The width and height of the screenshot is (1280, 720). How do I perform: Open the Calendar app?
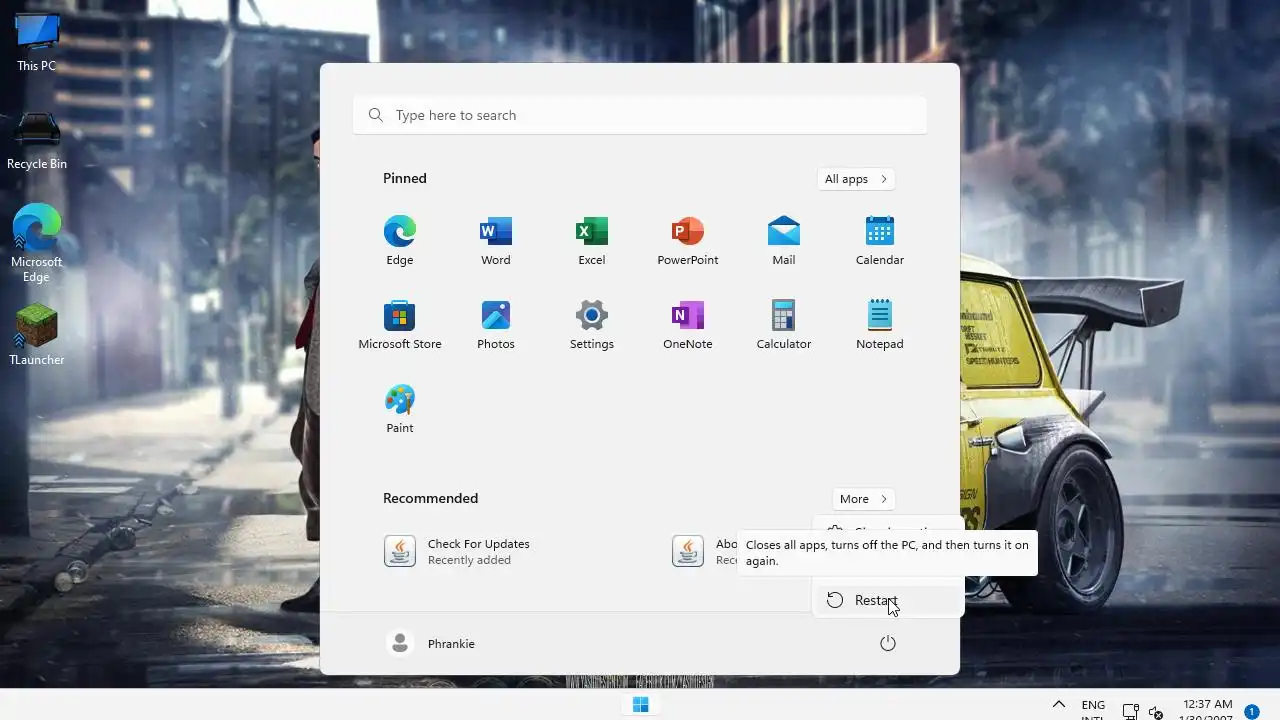pyautogui.click(x=880, y=241)
